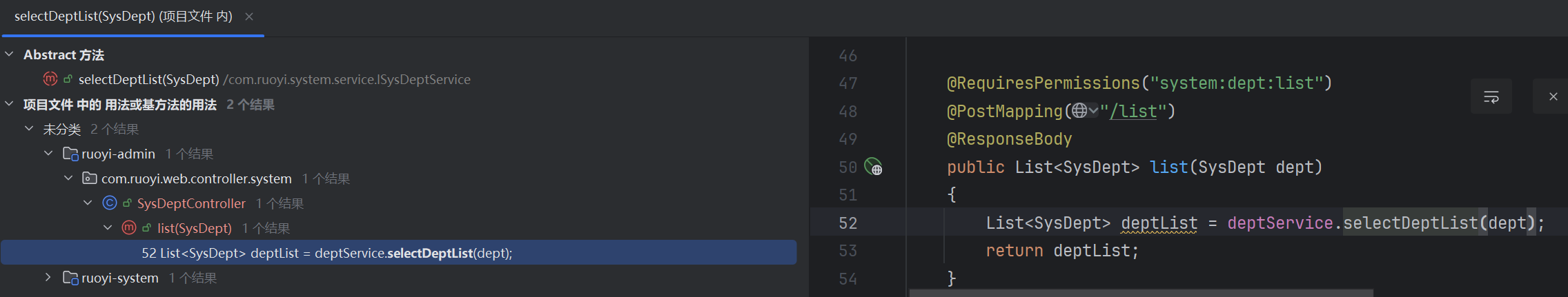Click the method icon beside list(SysDept)

[x=128, y=227]
